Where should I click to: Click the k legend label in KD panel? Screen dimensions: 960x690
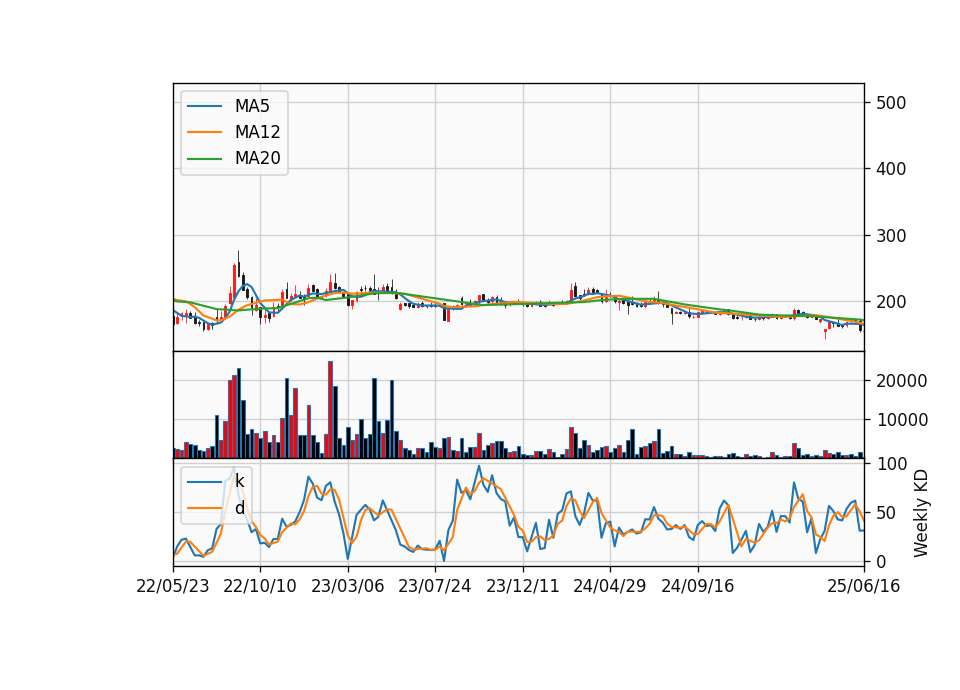tap(239, 481)
